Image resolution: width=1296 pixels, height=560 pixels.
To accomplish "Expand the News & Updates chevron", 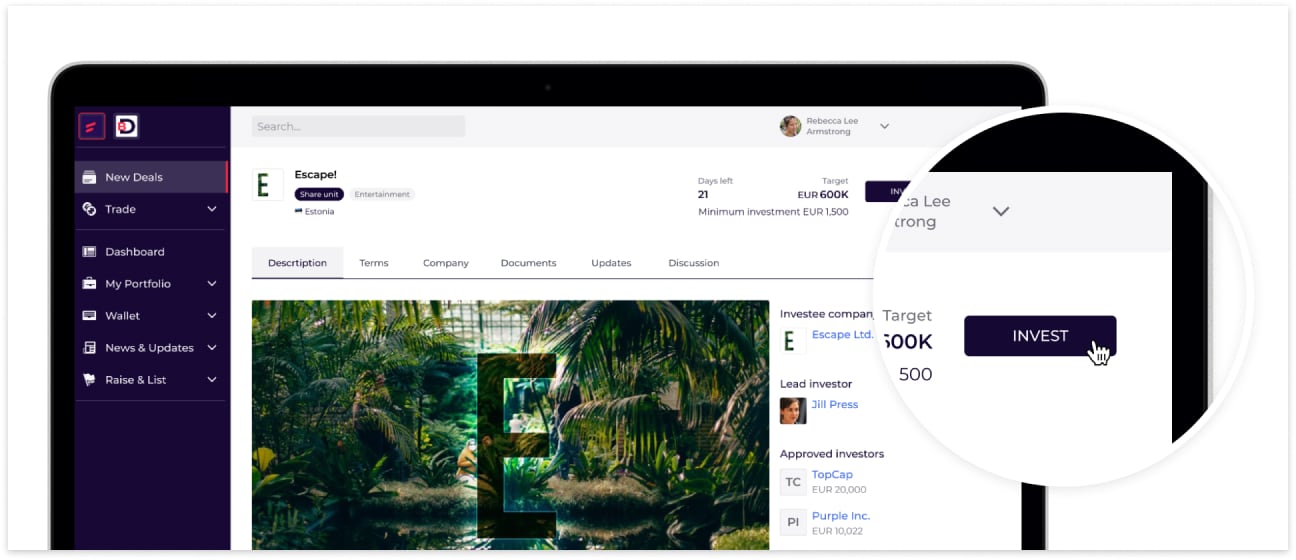I will pyautogui.click(x=212, y=348).
